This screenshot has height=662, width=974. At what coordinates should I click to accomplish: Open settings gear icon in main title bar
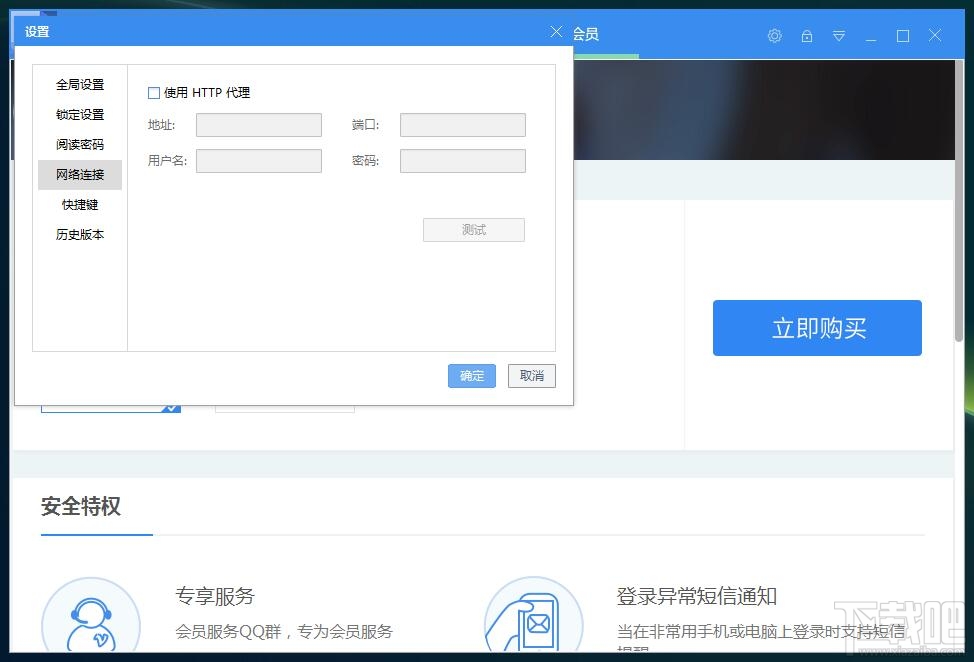click(x=774, y=35)
